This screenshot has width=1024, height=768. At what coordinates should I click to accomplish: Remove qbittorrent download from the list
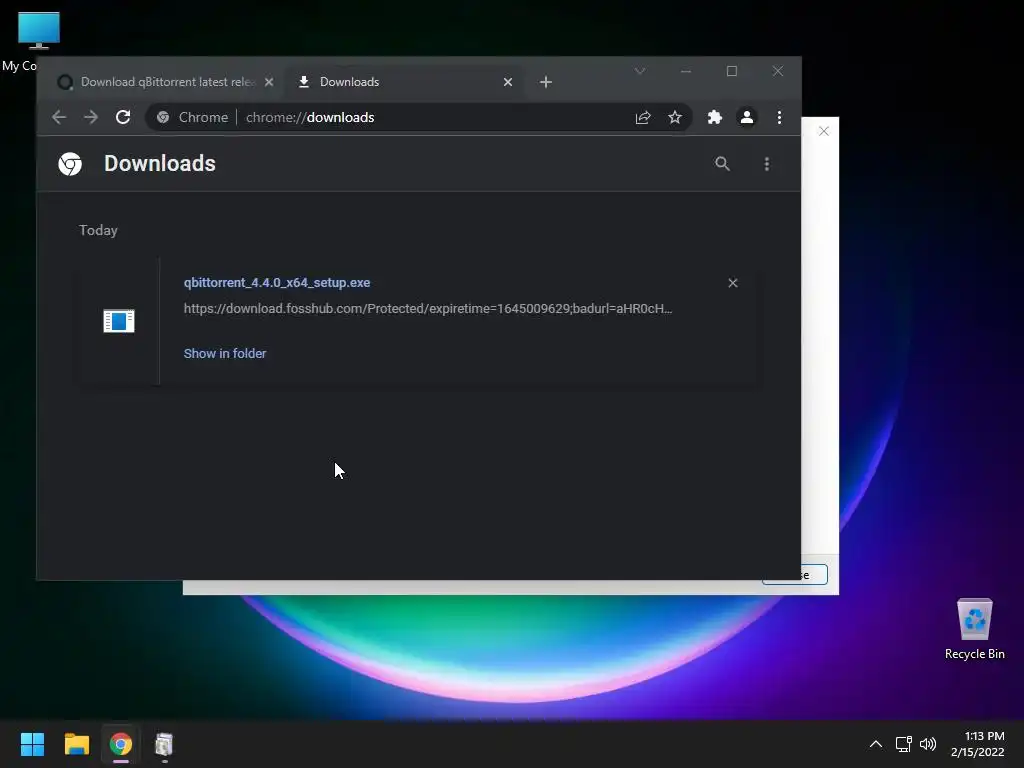733,283
